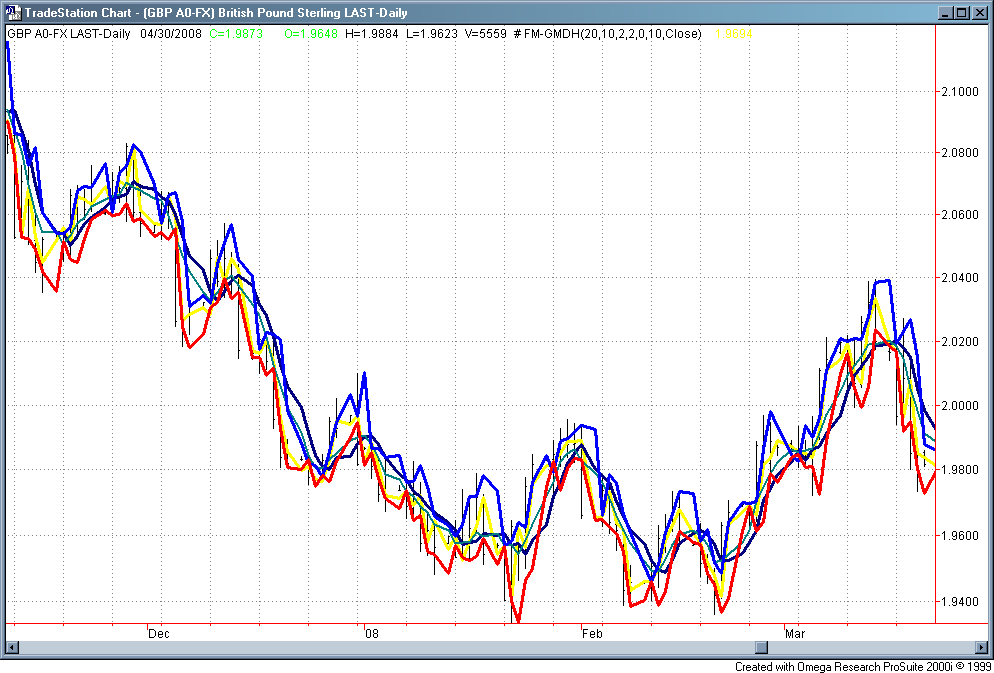Click the horizontal scrollbar right arrow
The height and width of the screenshot is (673, 994).
click(981, 647)
